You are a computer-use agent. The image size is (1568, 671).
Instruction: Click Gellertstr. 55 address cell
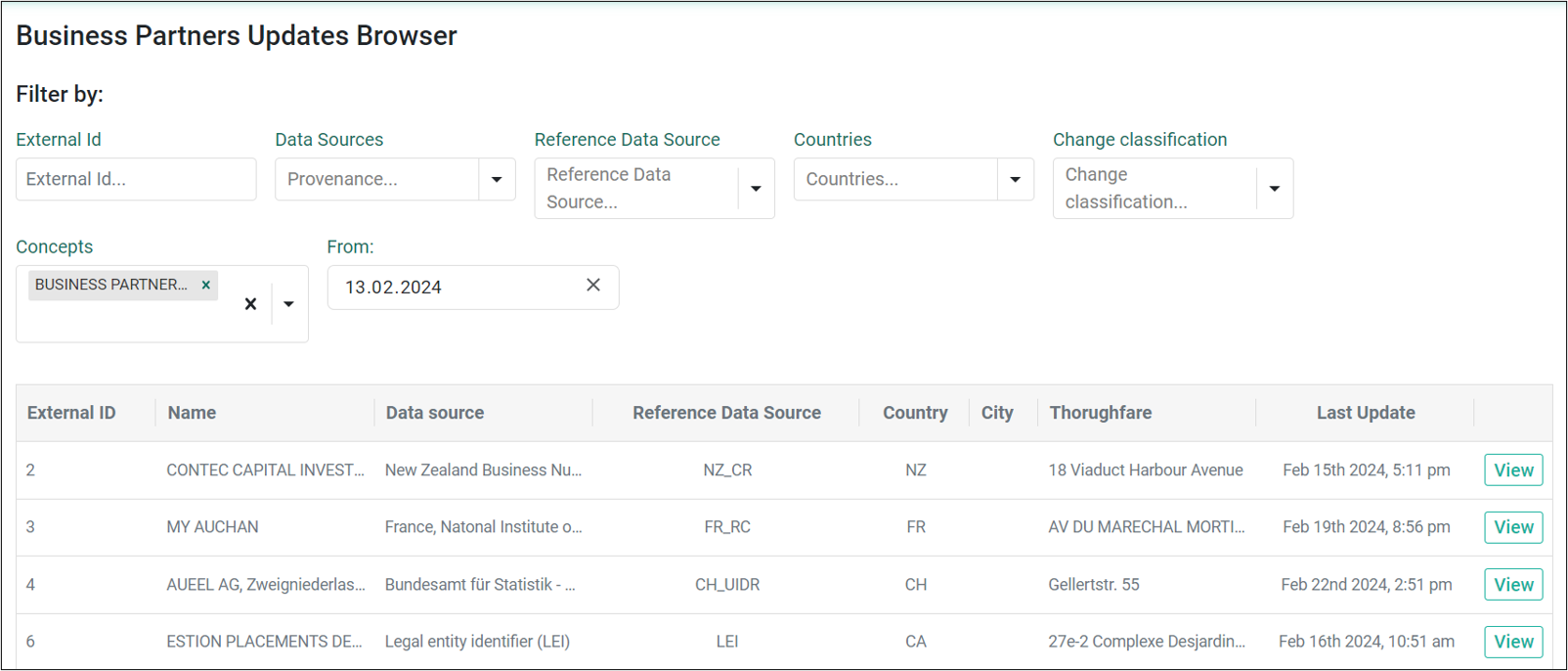tap(1094, 585)
